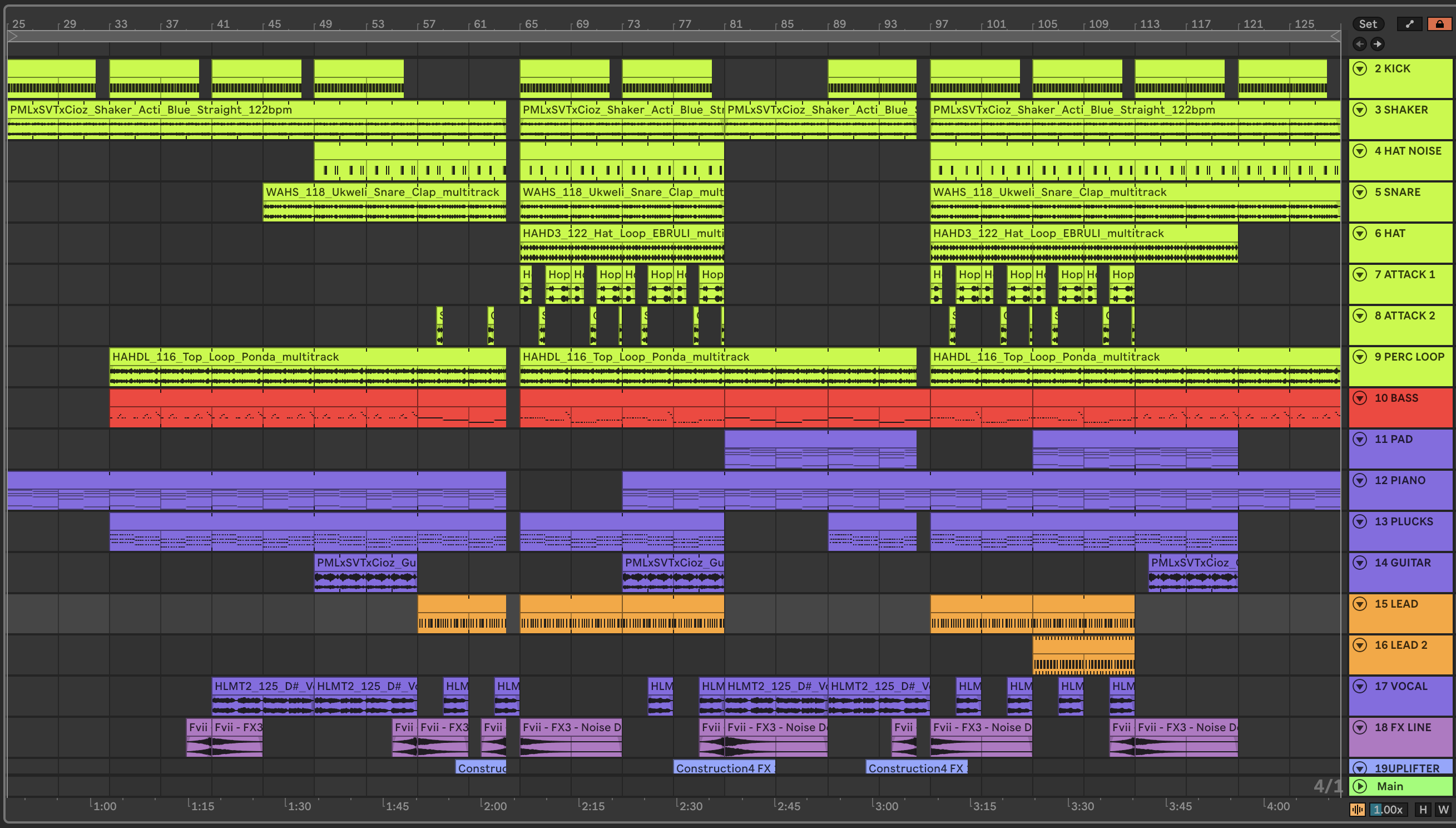
Task: Click the W width optimize button
Action: (x=1443, y=810)
